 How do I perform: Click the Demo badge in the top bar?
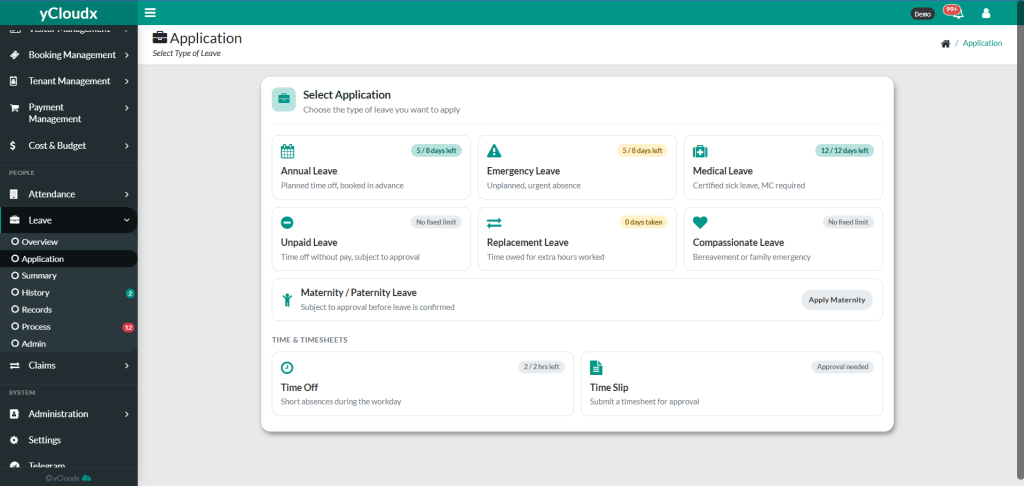click(x=923, y=14)
